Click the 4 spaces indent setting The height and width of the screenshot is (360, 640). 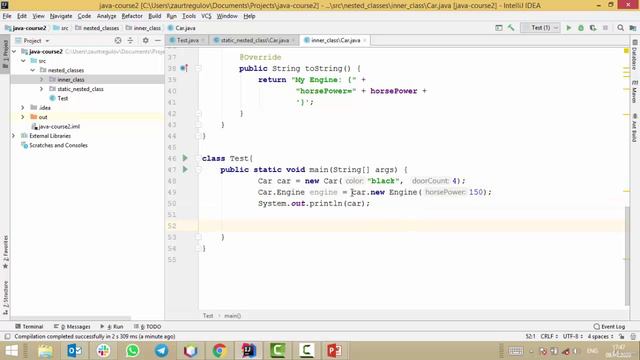[x=600, y=336]
